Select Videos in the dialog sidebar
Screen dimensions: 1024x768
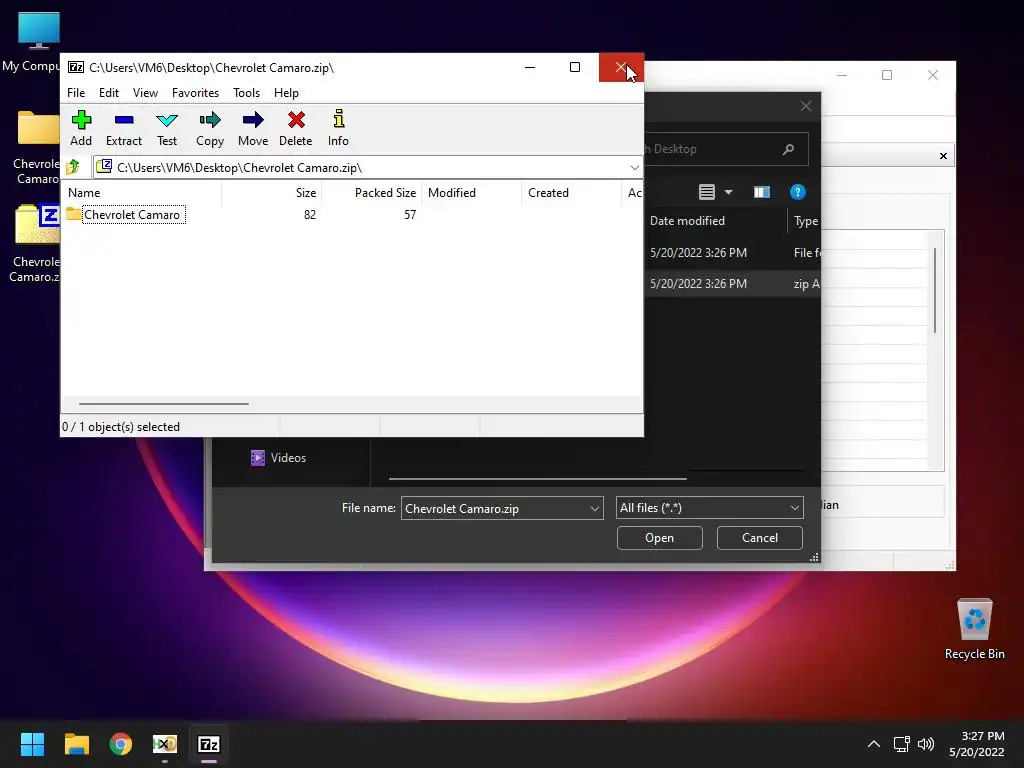pyautogui.click(x=278, y=458)
